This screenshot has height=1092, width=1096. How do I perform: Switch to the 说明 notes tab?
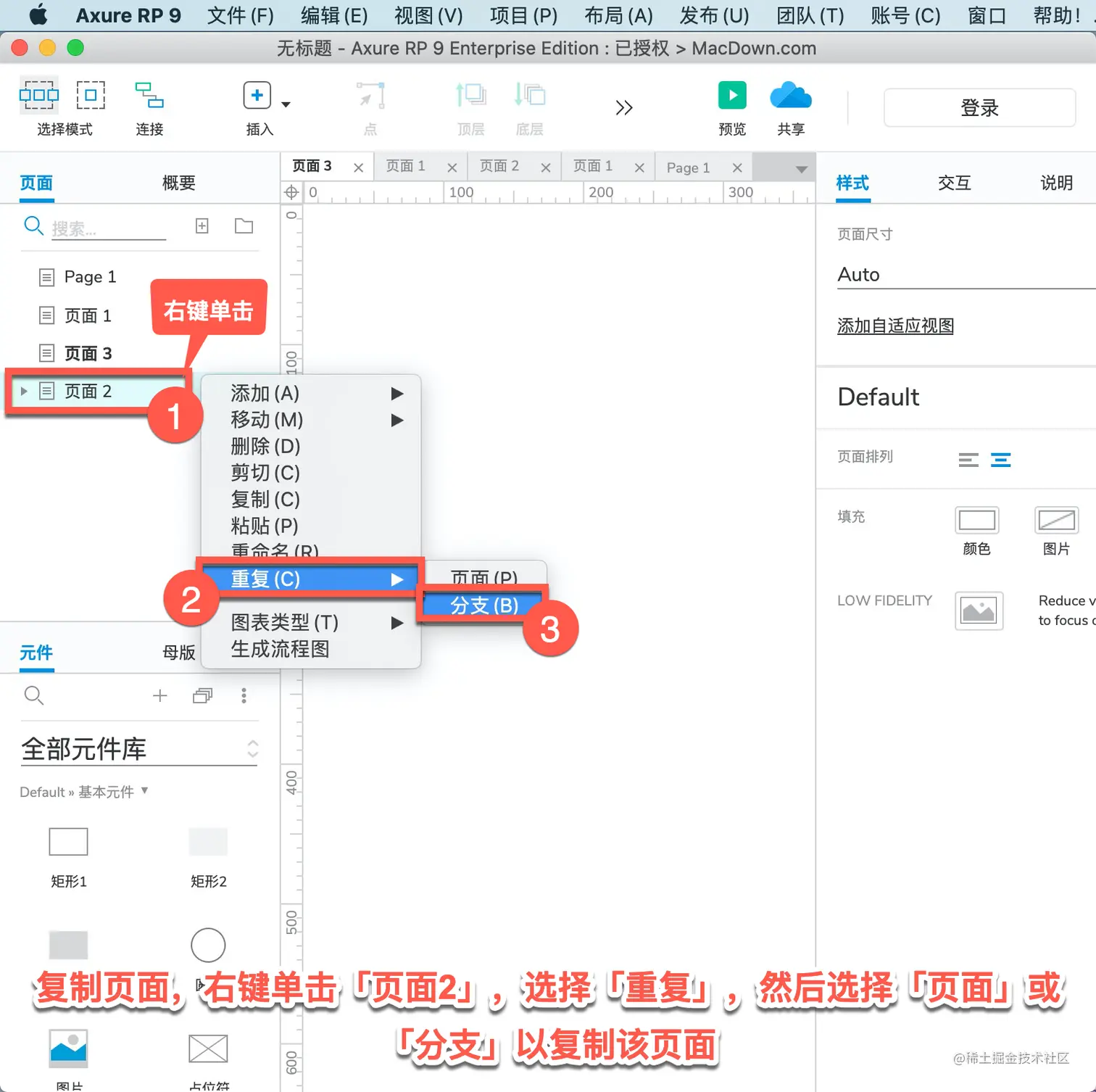pos(1056,183)
